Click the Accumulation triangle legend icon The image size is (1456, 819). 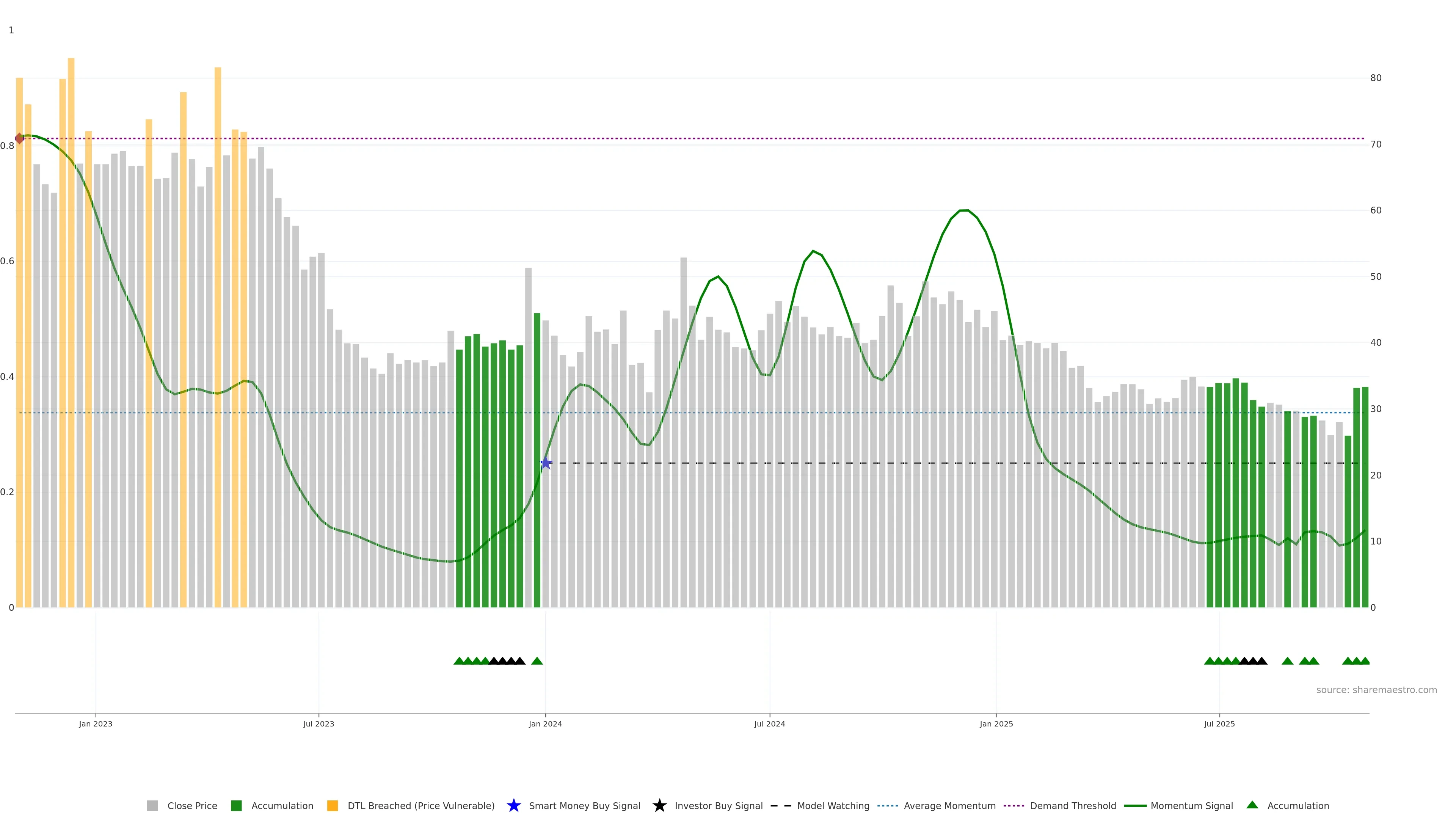(x=1252, y=805)
